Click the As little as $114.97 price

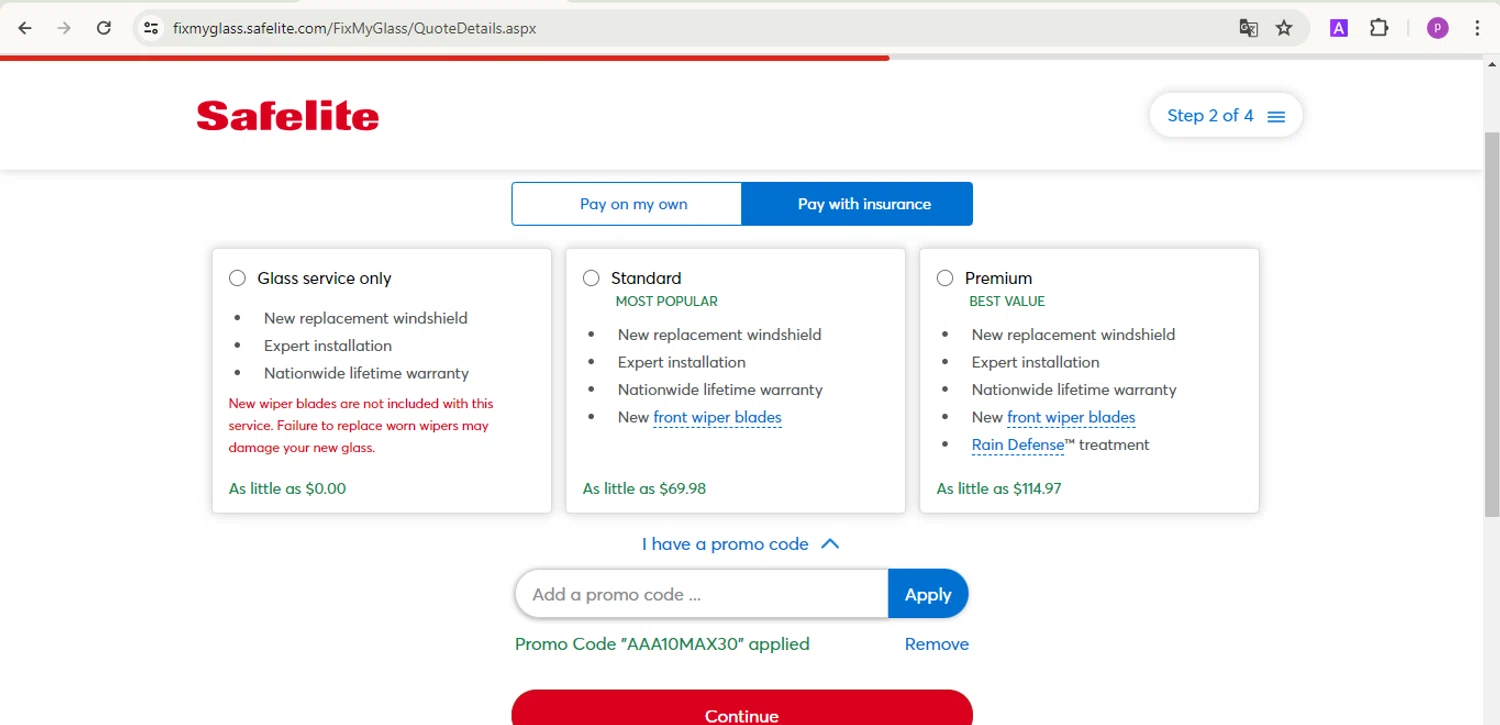pos(999,489)
